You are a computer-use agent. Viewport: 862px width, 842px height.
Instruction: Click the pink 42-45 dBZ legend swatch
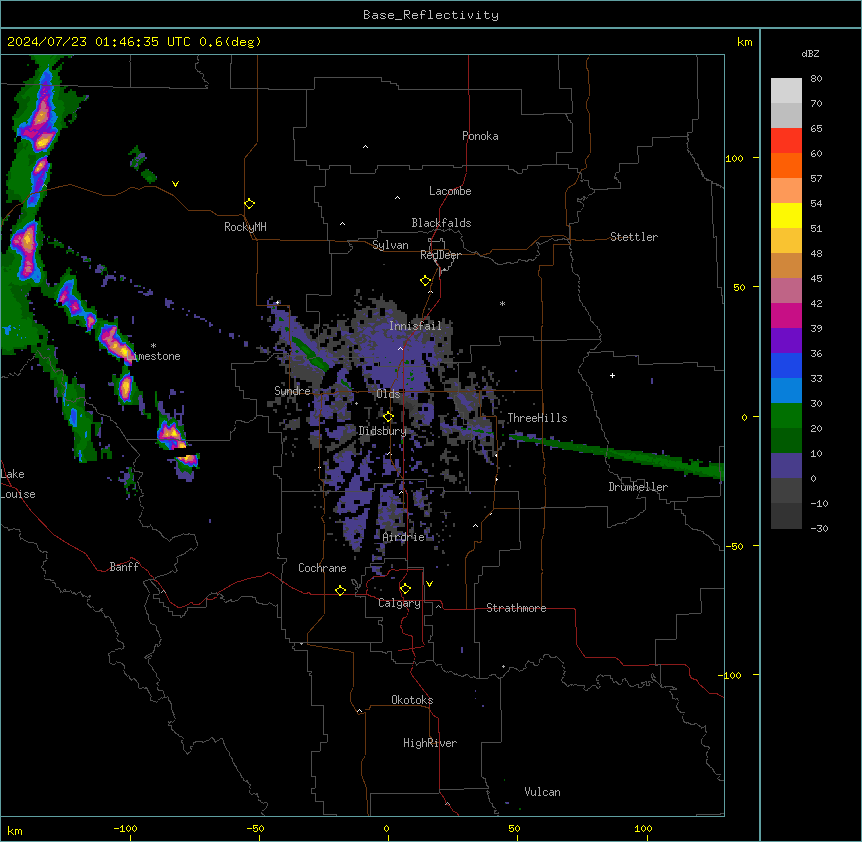coord(786,291)
